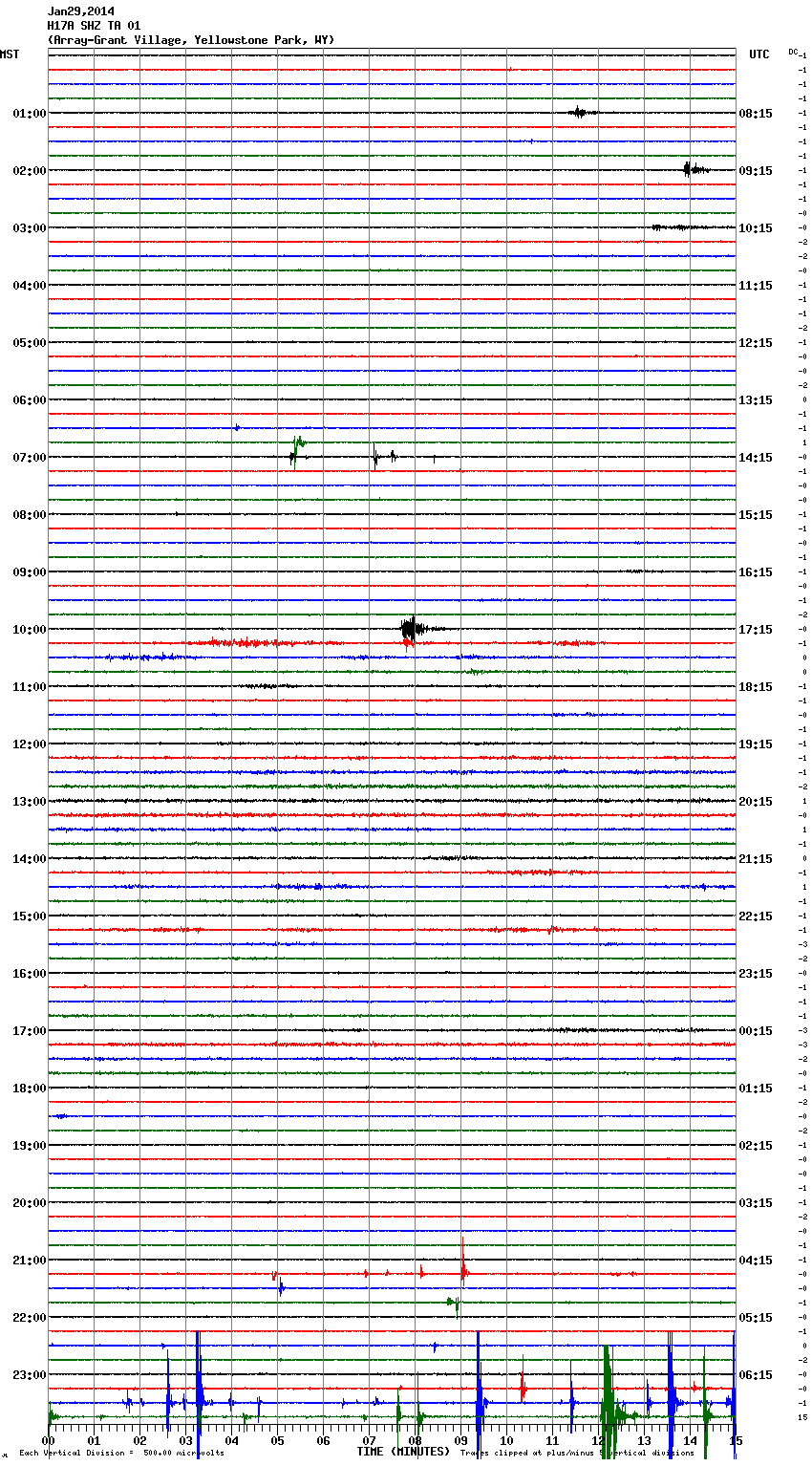Select the 21:00 MST row label
Viewport: 812px width, 1466px height.
[x=30, y=1261]
